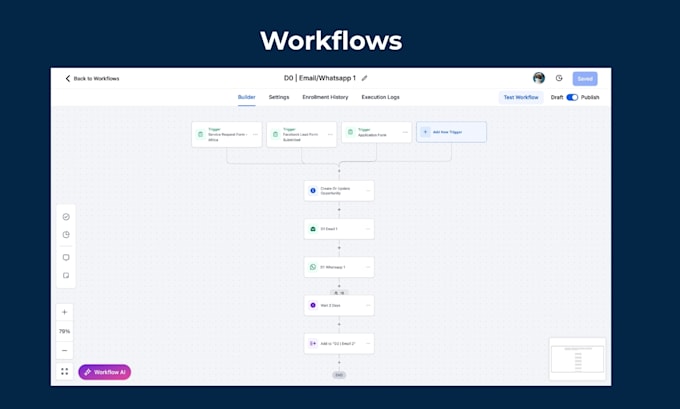
Task: Add step between Opportunity and Email 1
Action: pos(339,209)
